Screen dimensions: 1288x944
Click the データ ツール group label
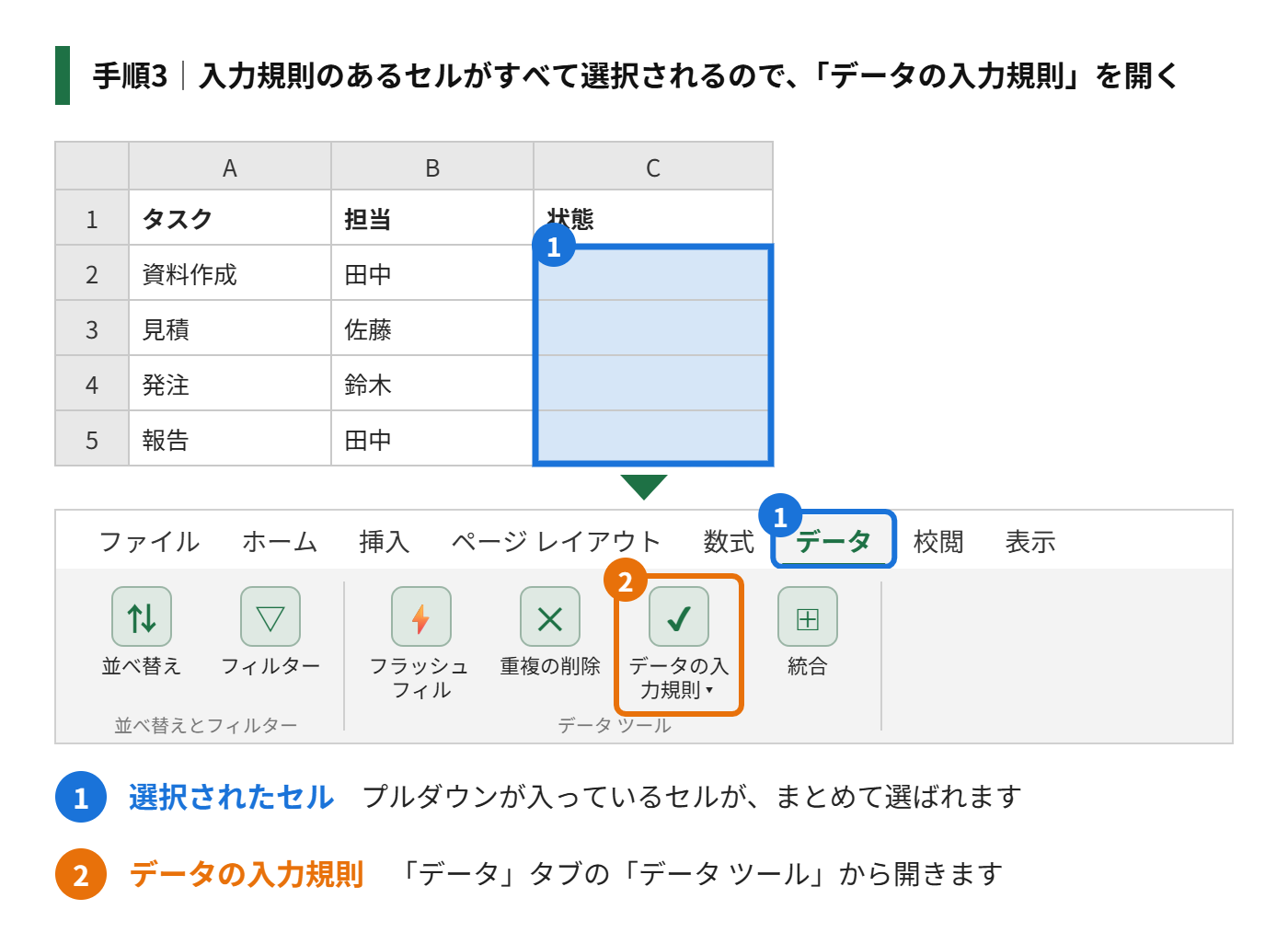click(x=615, y=725)
